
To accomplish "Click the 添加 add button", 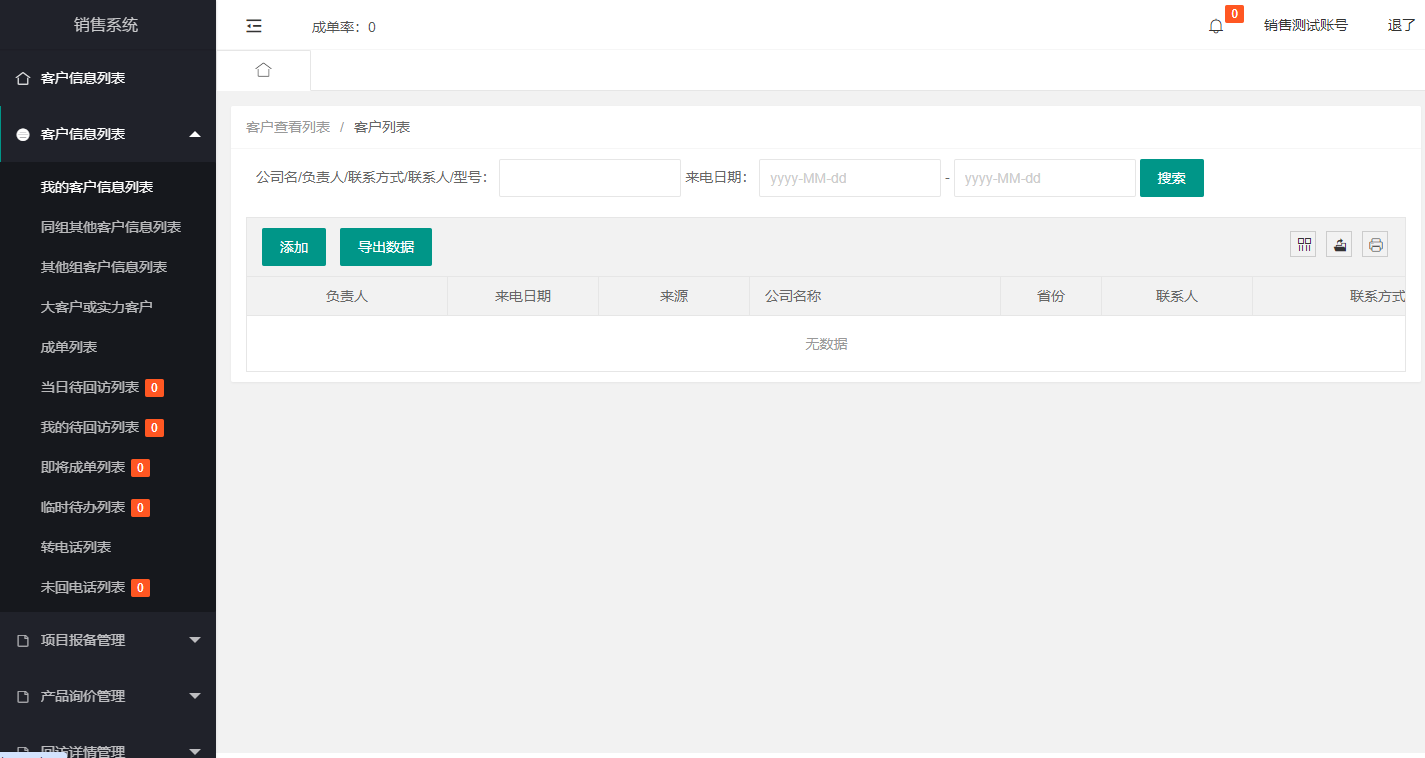I will [294, 247].
